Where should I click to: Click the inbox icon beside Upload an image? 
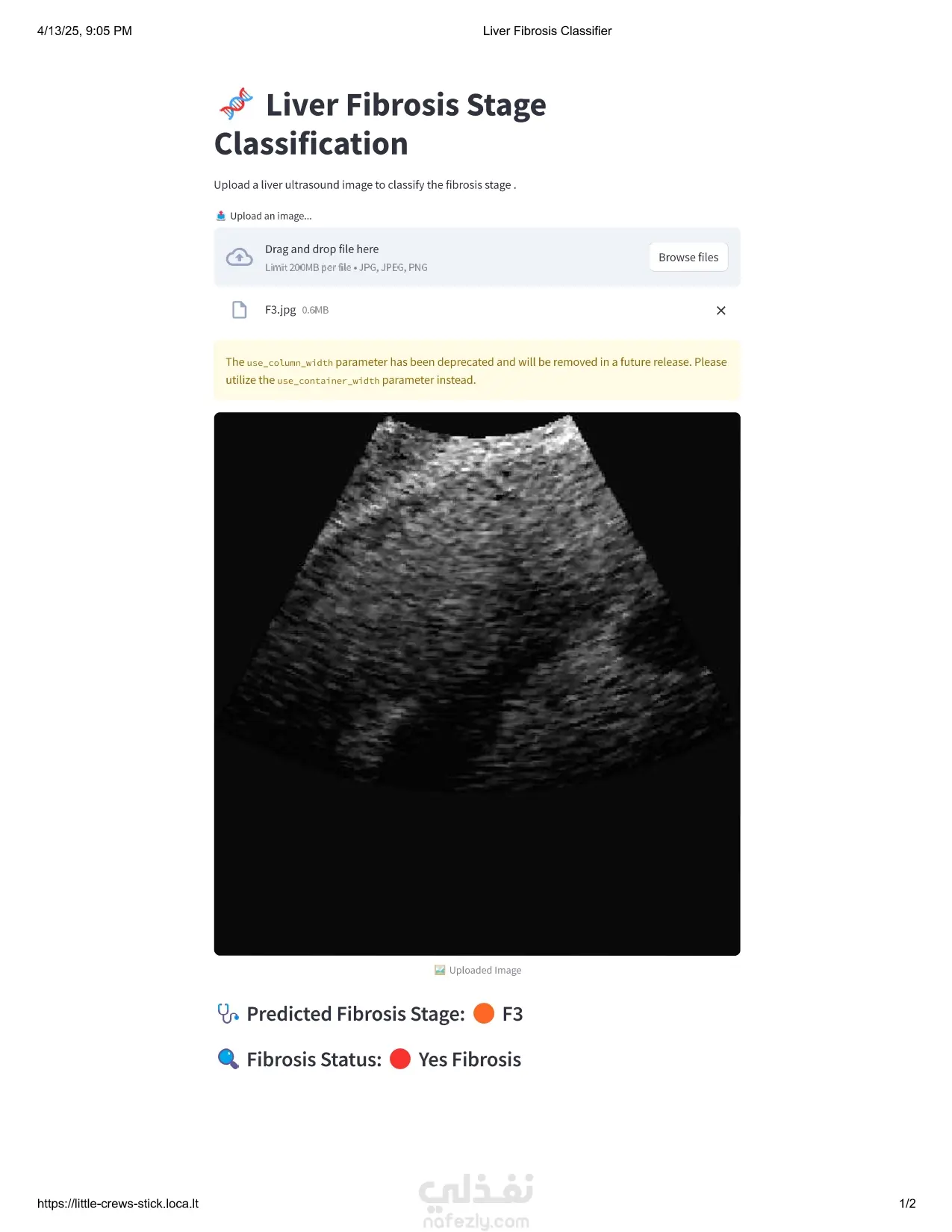tap(221, 216)
